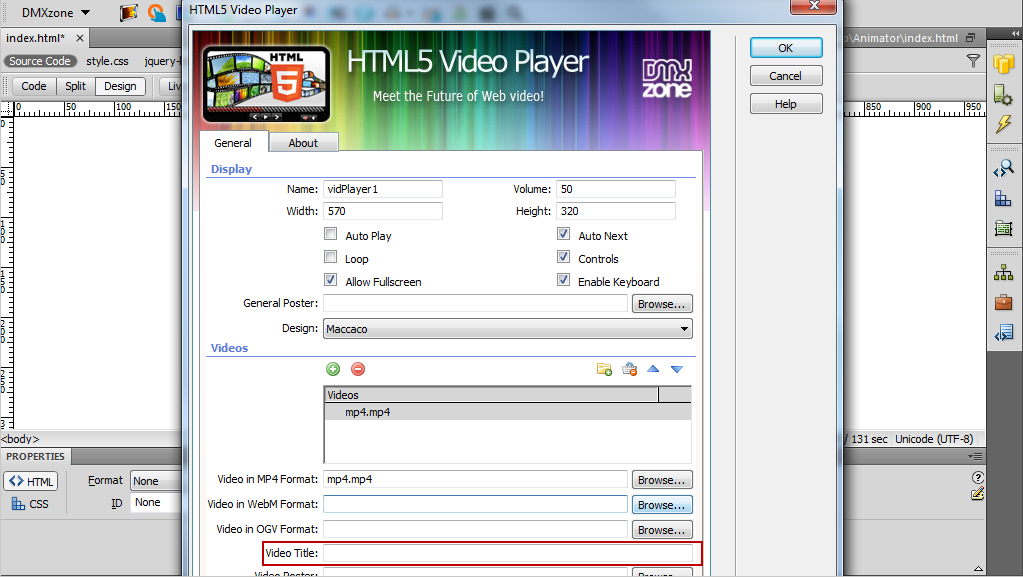Close the index.html document tab
1023x577 pixels.
pos(80,38)
